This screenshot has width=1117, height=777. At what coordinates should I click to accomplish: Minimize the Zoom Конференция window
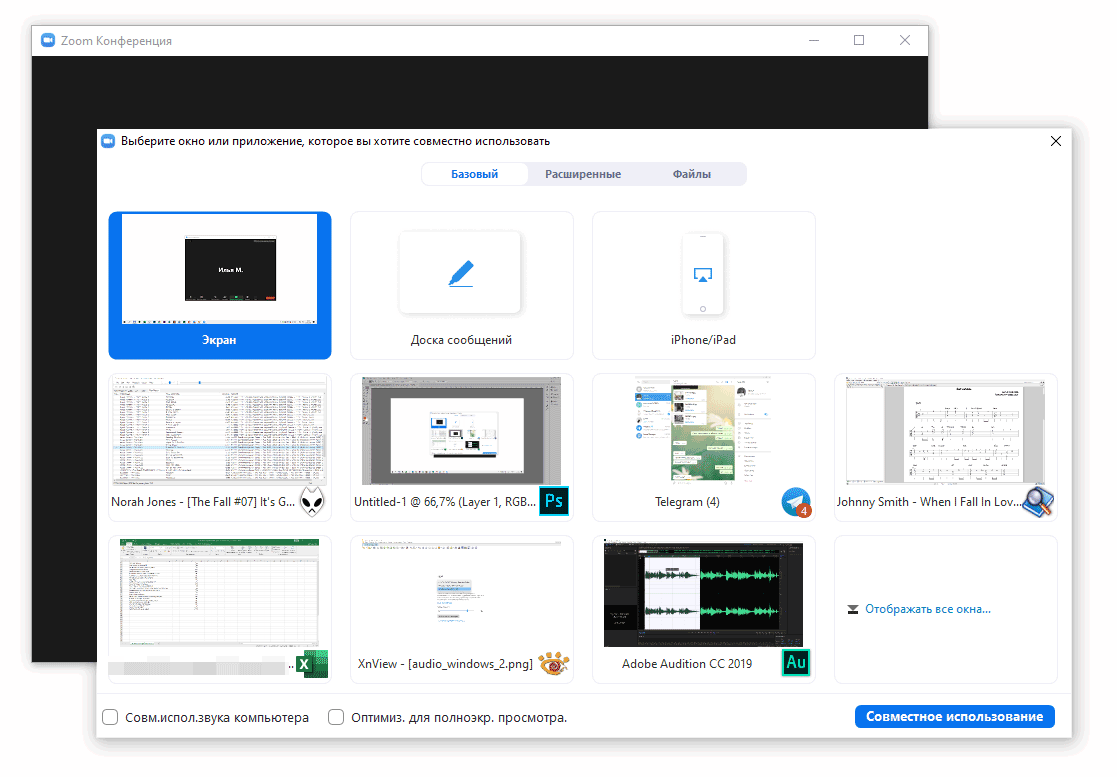[814, 41]
